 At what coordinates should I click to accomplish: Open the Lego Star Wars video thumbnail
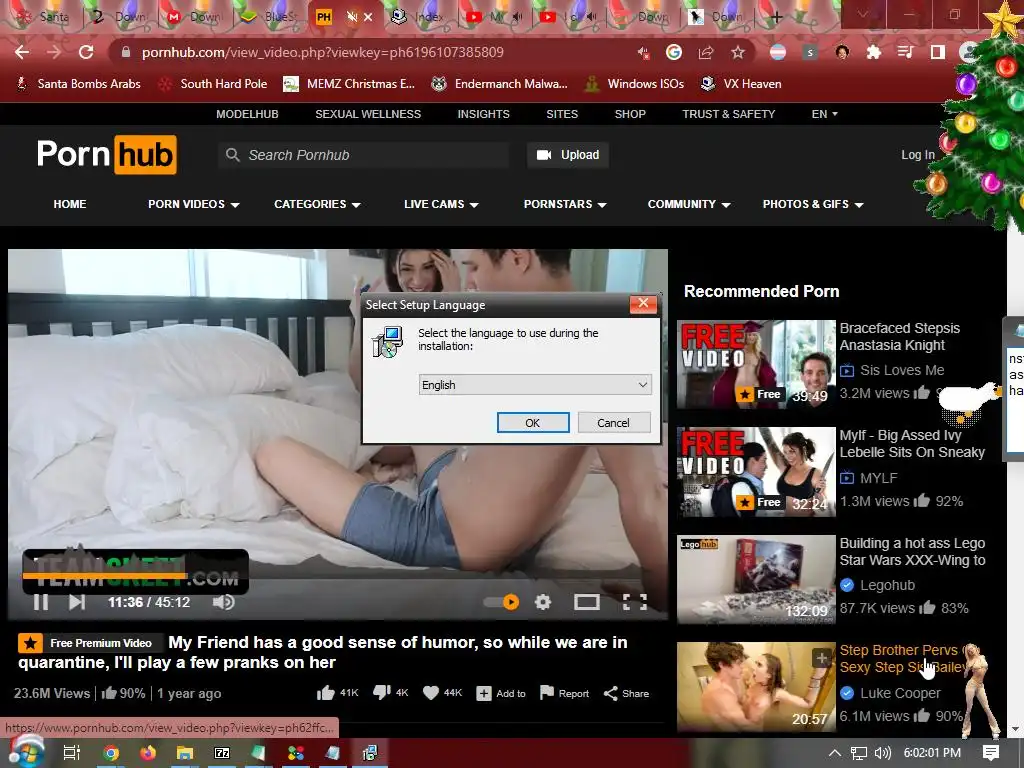[x=756, y=580]
